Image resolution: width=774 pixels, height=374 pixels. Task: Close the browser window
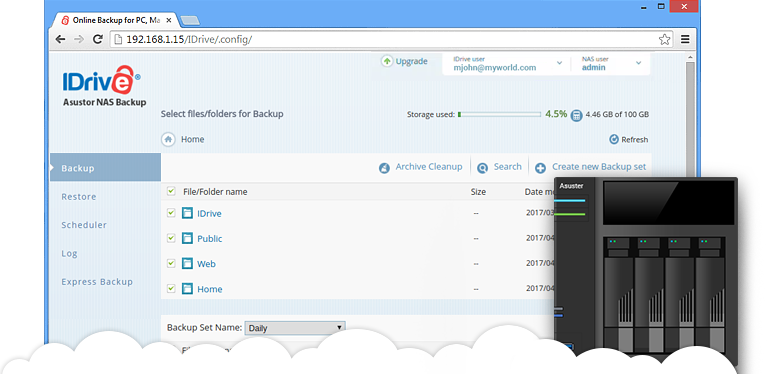(x=684, y=6)
